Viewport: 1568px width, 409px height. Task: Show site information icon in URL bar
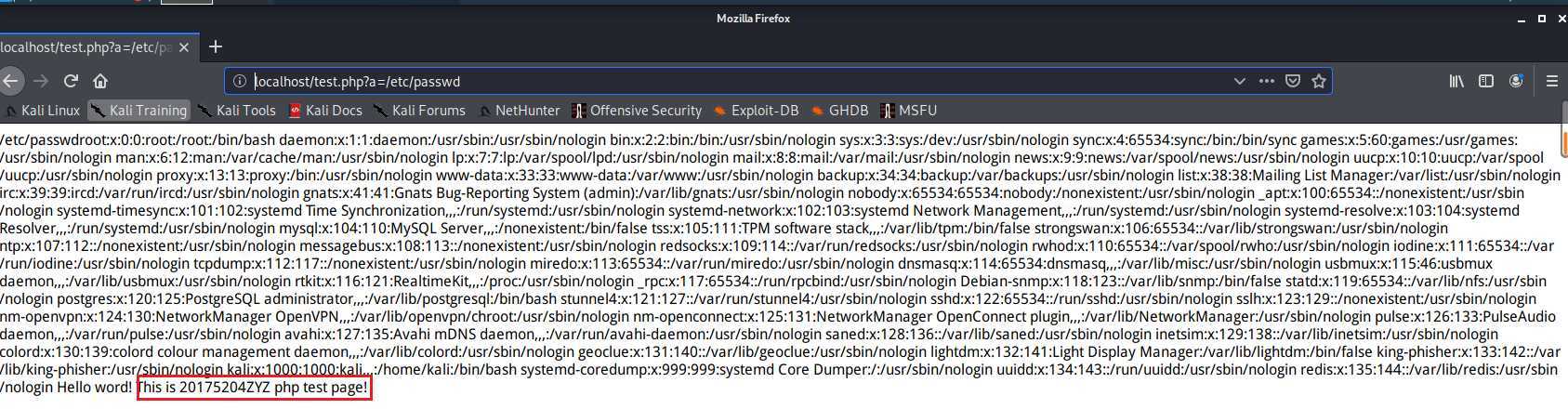pyautogui.click(x=239, y=81)
